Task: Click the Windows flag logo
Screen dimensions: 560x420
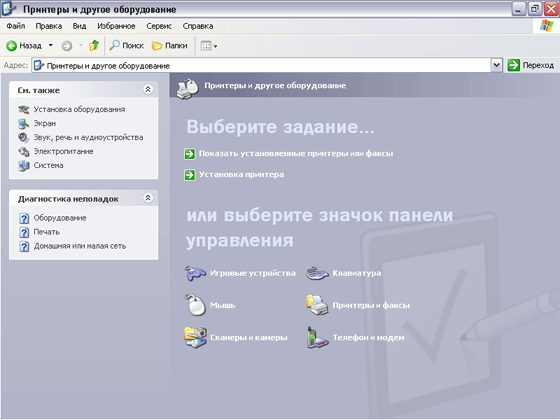Action: coord(546,26)
